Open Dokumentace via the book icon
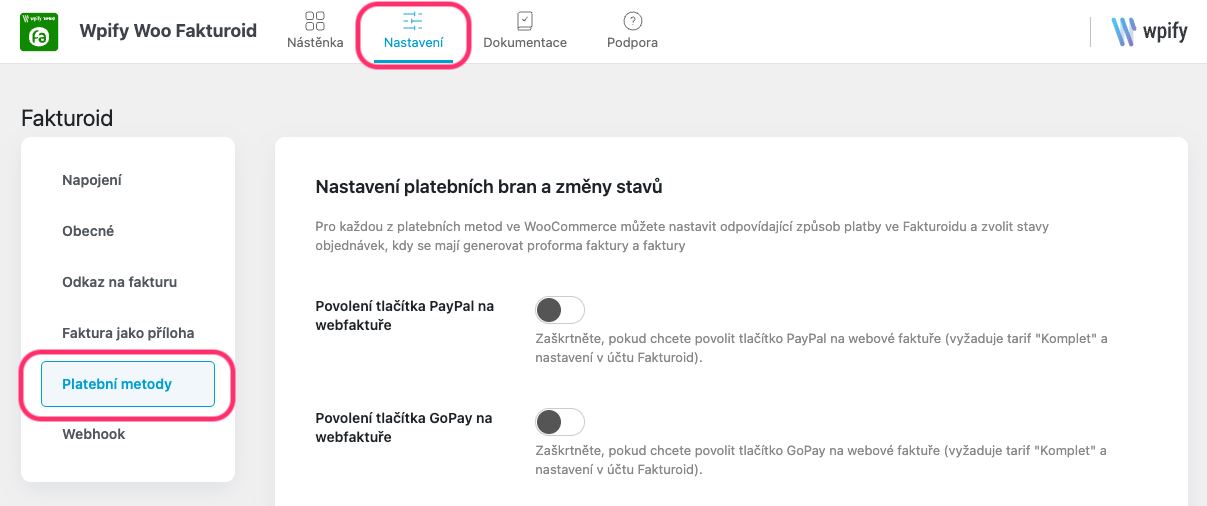The image size is (1207, 506). [x=525, y=21]
